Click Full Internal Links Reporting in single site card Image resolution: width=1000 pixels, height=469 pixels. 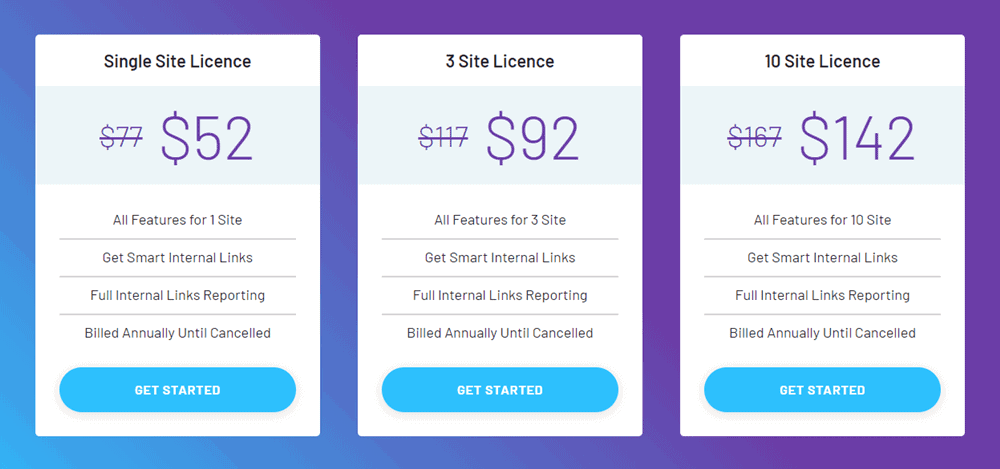point(177,295)
